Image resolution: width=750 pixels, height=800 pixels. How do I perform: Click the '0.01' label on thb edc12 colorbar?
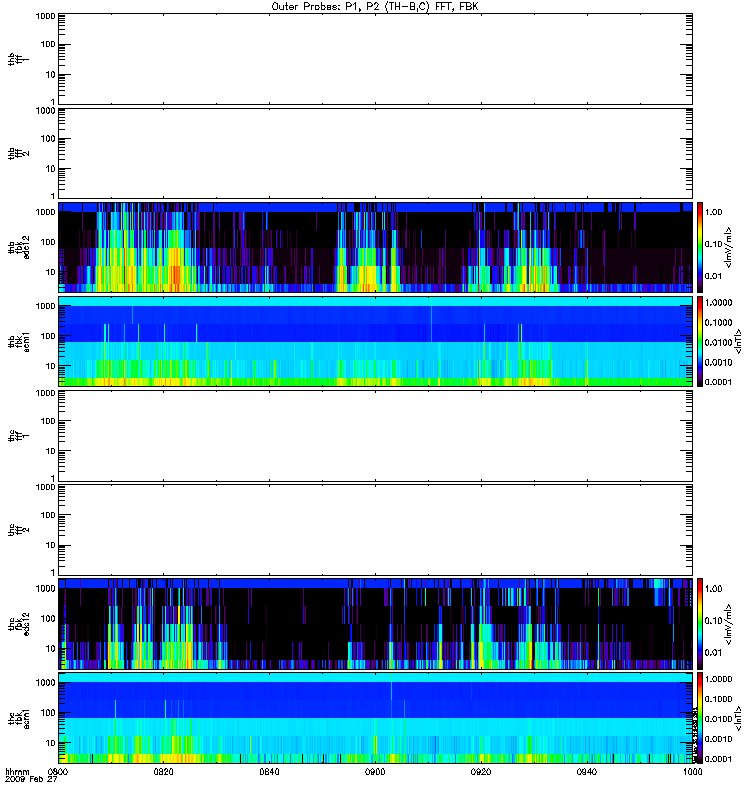pos(713,276)
